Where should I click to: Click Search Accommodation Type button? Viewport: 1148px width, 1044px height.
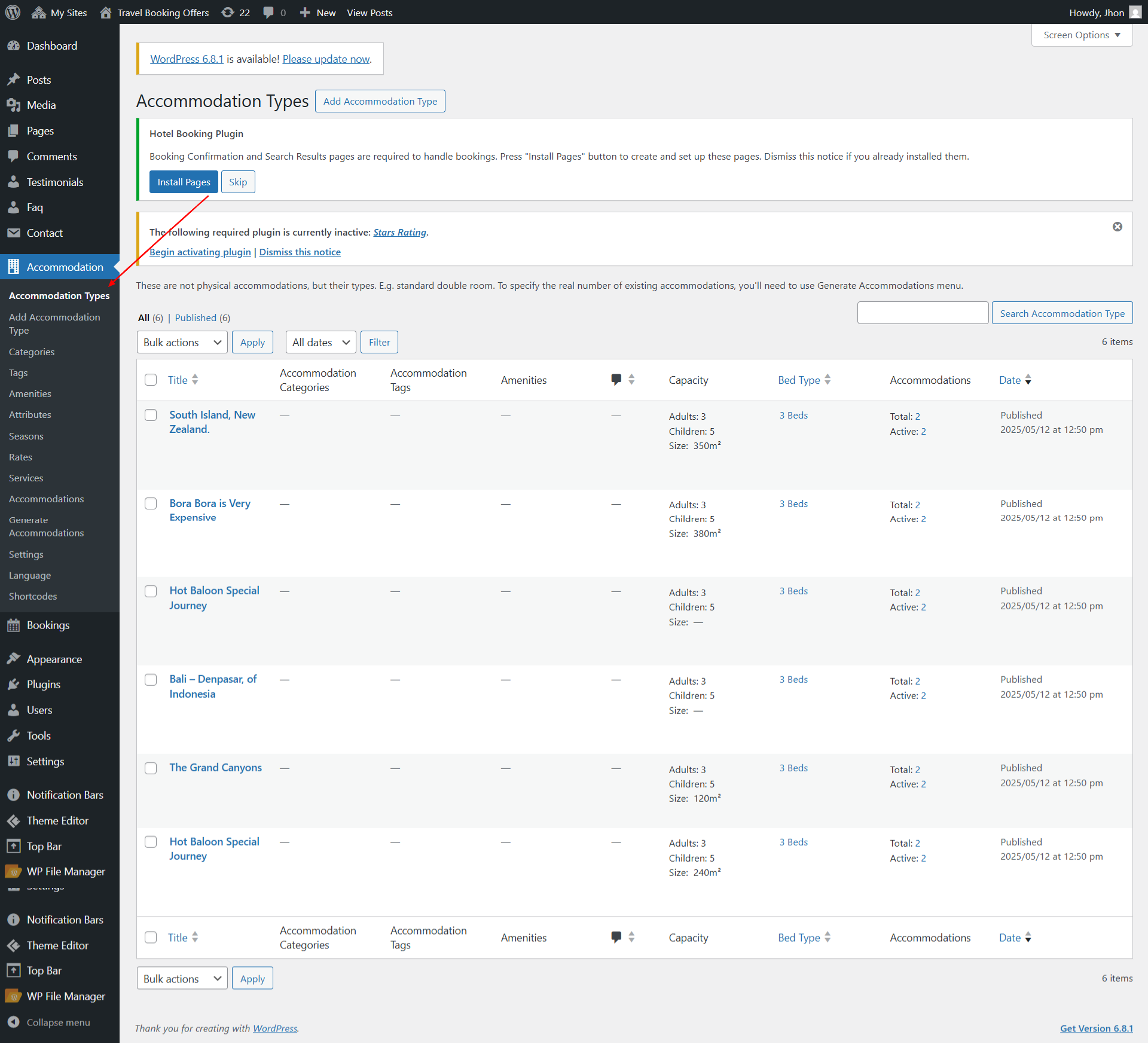1062,313
